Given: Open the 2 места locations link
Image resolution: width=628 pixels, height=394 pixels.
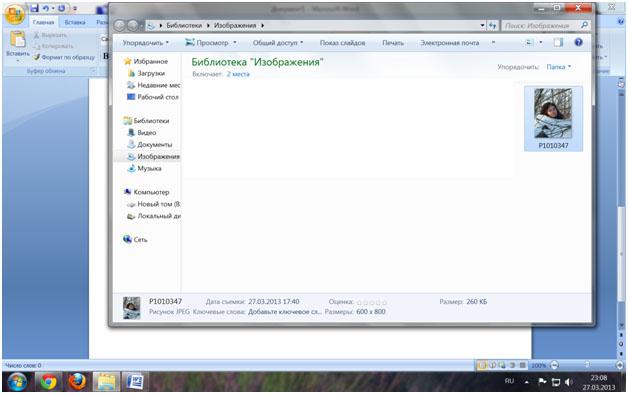Looking at the screenshot, I should point(238,74).
